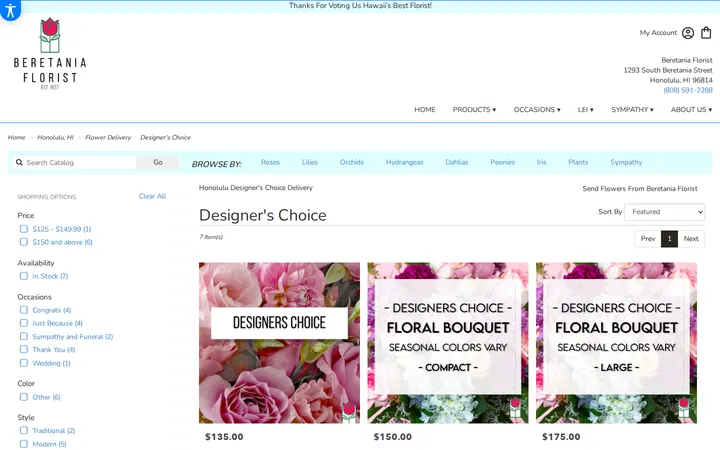The width and height of the screenshot is (720, 450).
Task: Click the $150.00 price text
Action: pyautogui.click(x=393, y=437)
